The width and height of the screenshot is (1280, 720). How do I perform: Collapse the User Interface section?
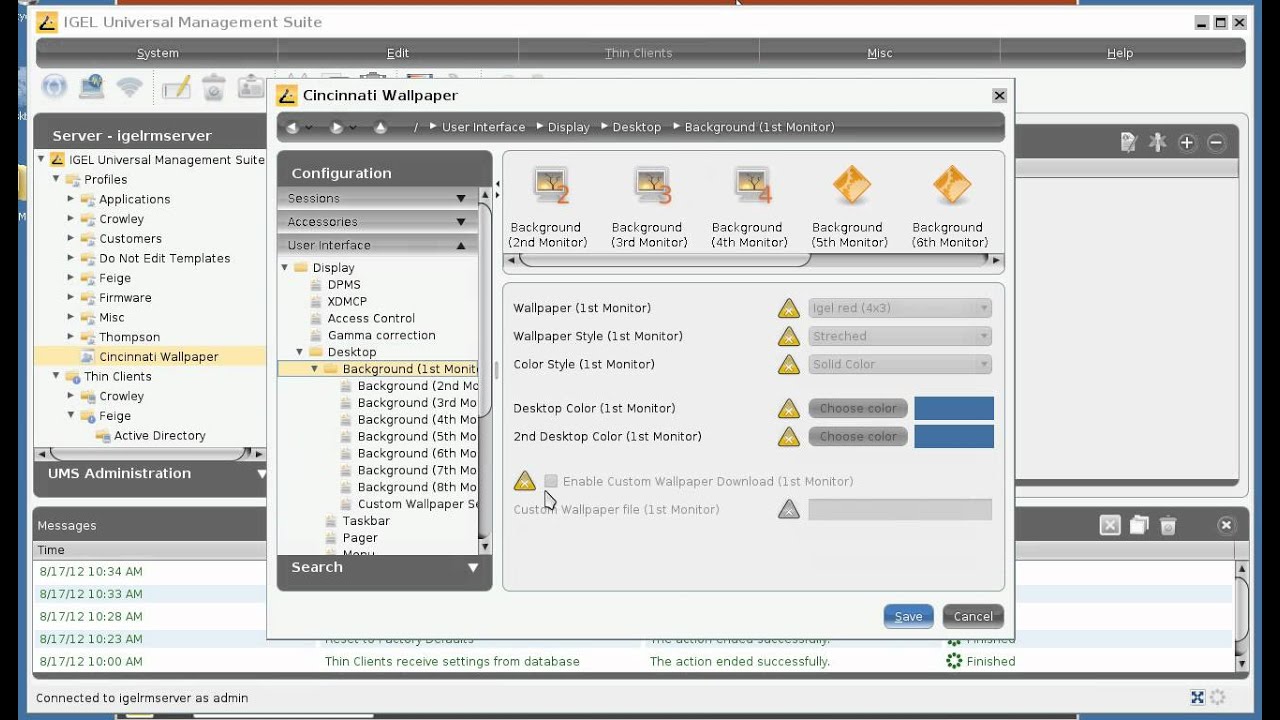pos(378,245)
